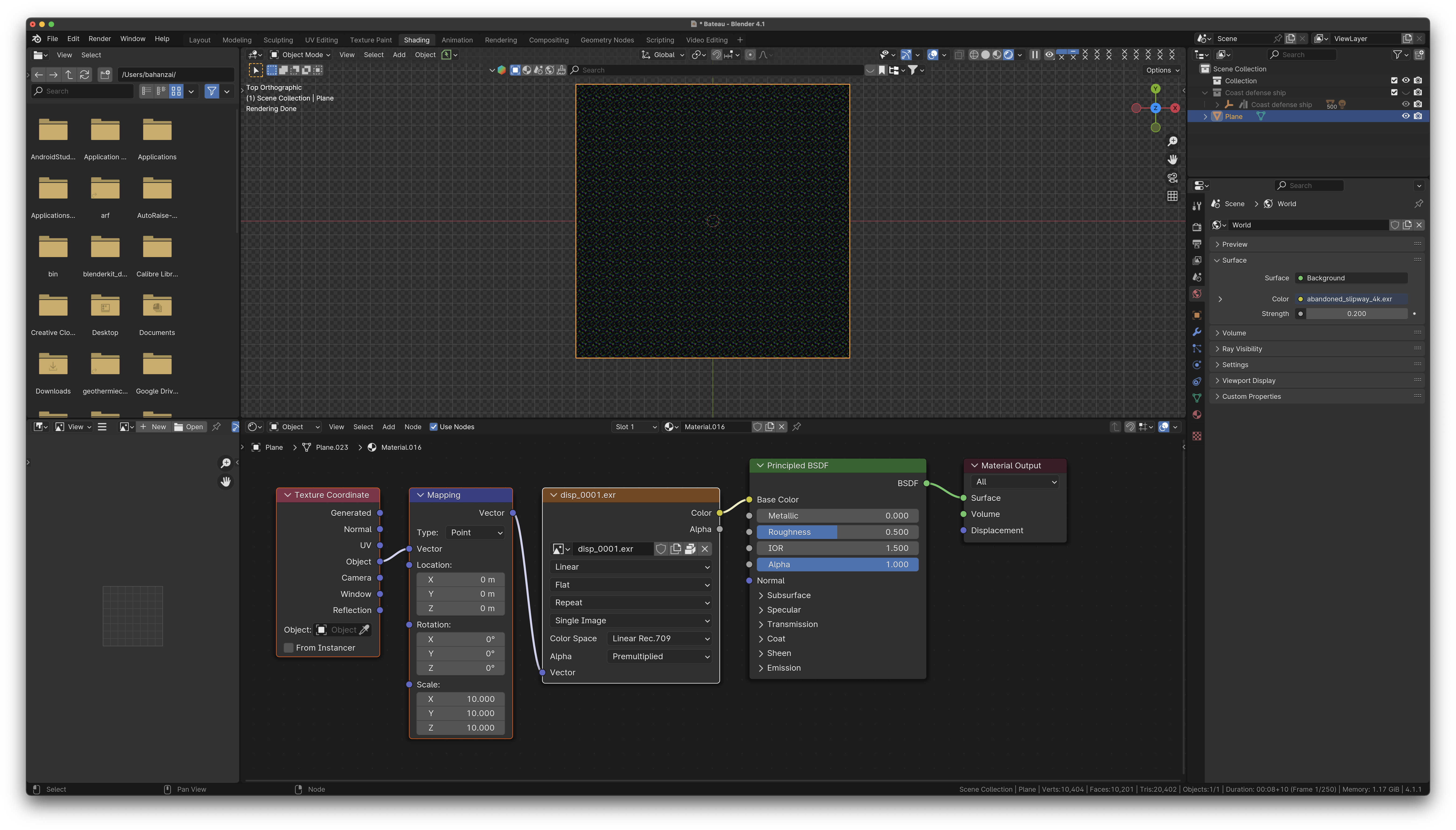Pause the viewport render preview
The height and width of the screenshot is (830, 1456).
pyautogui.click(x=1035, y=55)
